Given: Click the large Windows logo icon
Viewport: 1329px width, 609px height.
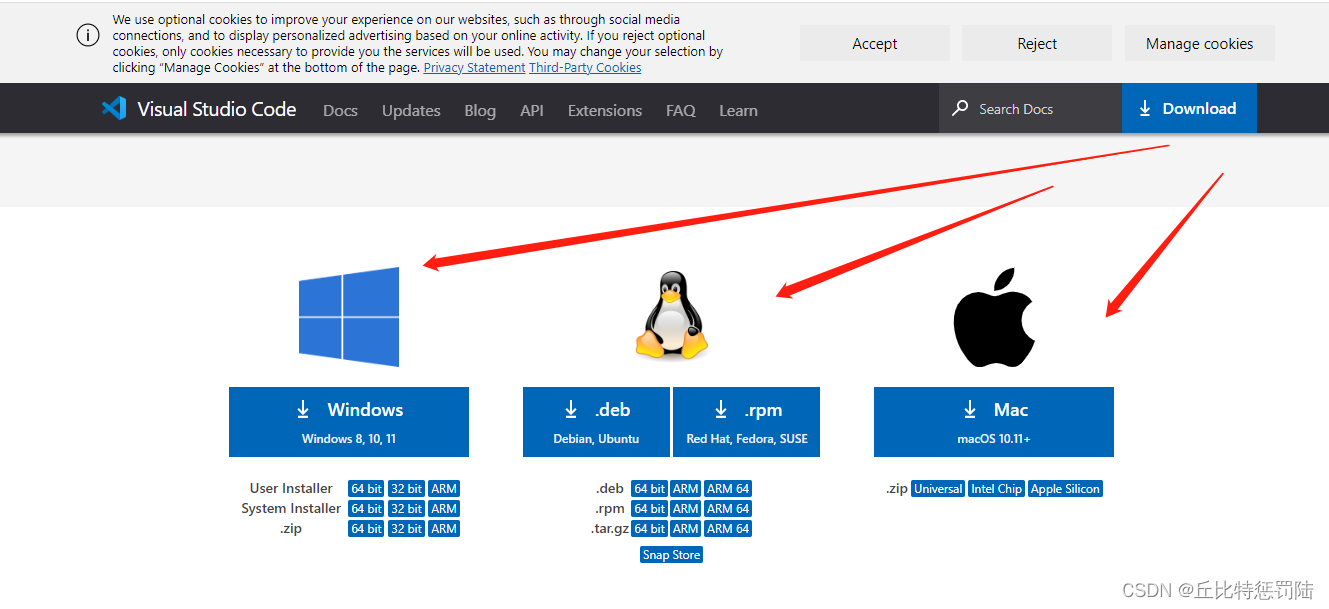Looking at the screenshot, I should tap(349, 316).
